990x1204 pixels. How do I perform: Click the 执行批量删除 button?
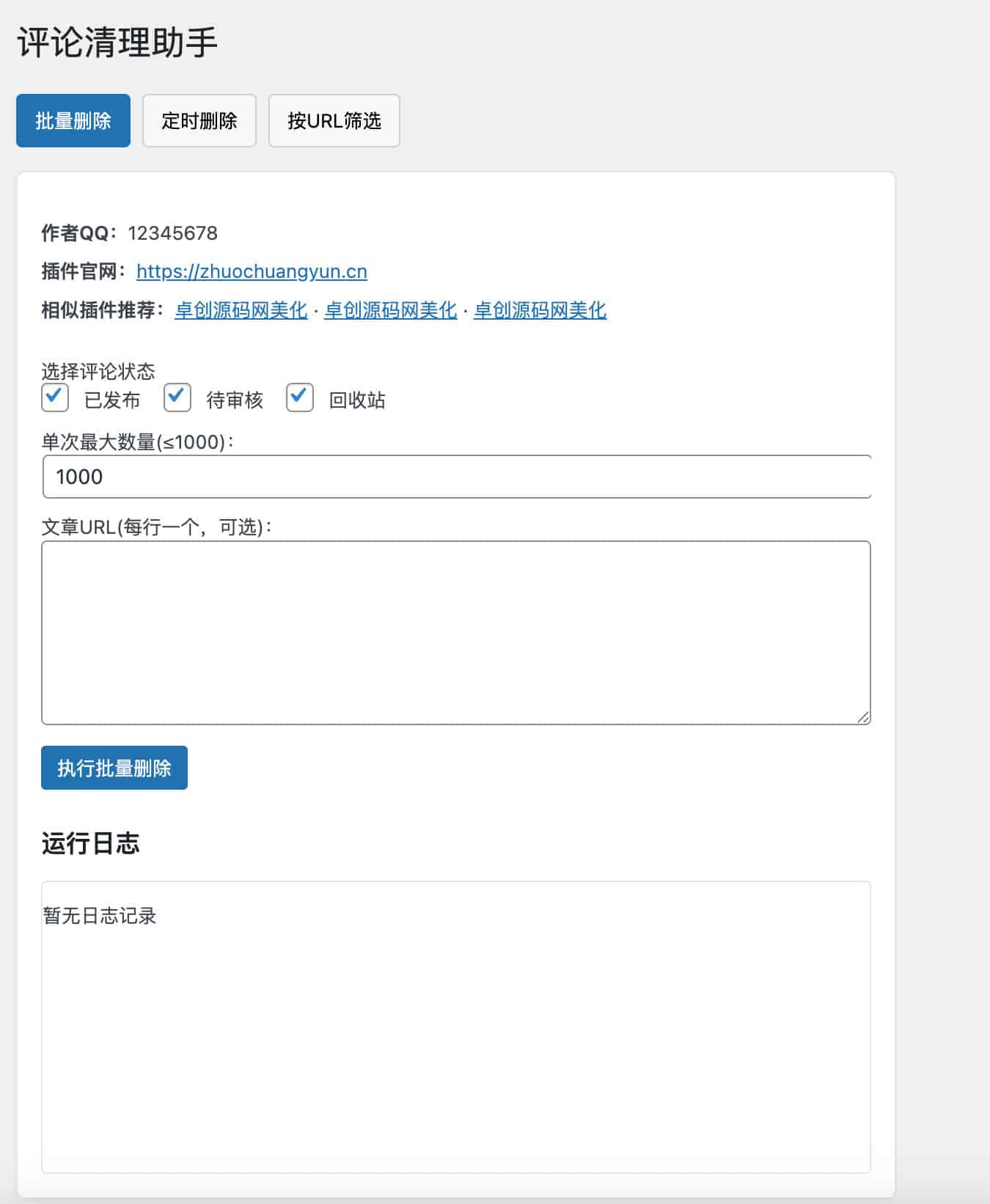coord(114,768)
